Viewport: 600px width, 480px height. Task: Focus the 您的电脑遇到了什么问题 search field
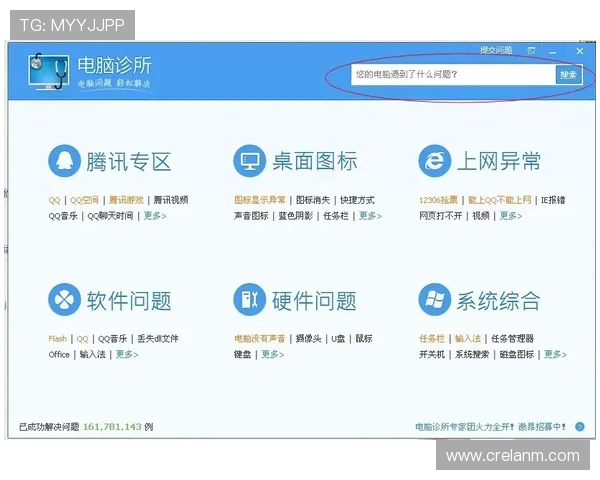453,75
